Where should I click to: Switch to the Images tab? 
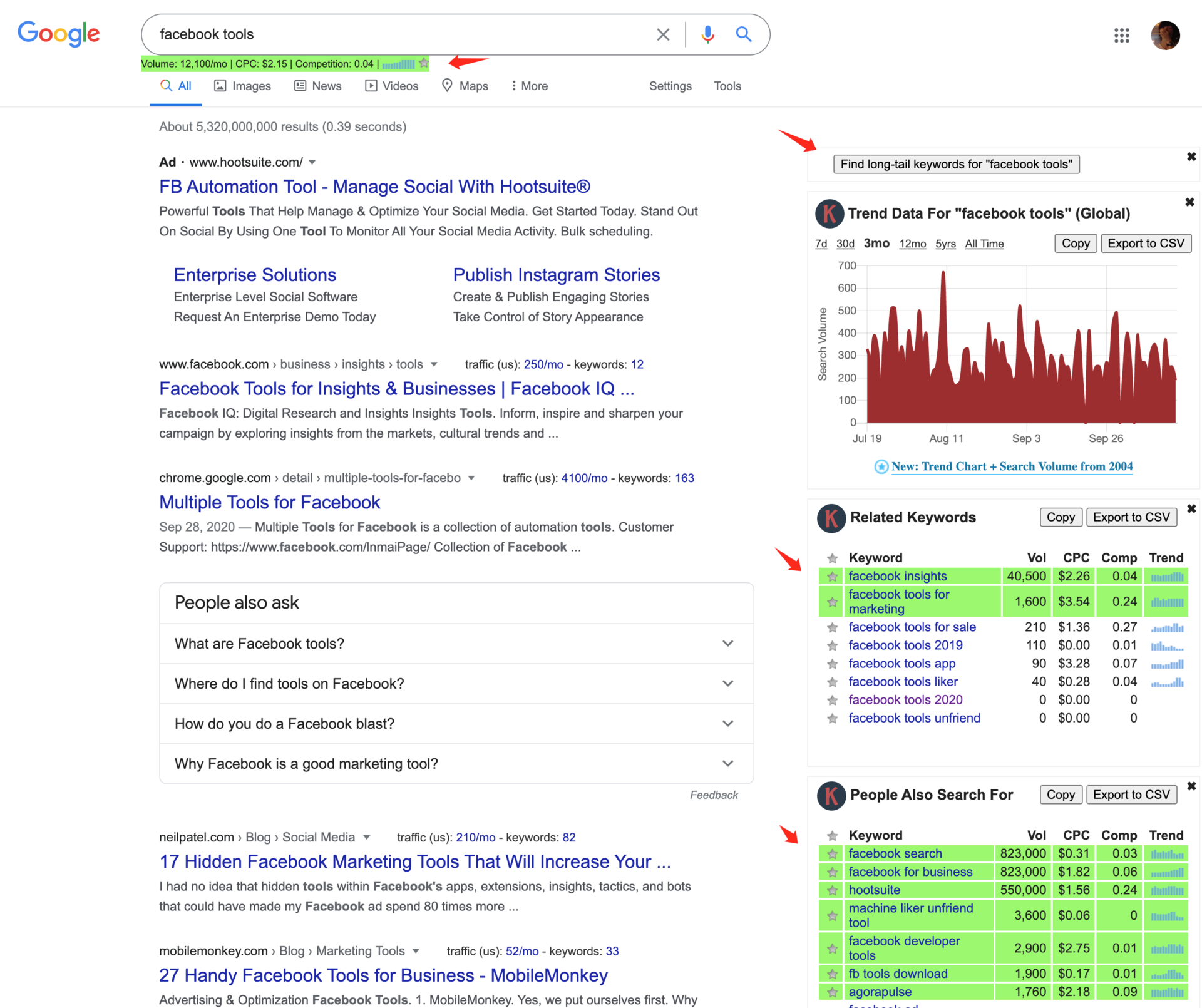[x=242, y=86]
